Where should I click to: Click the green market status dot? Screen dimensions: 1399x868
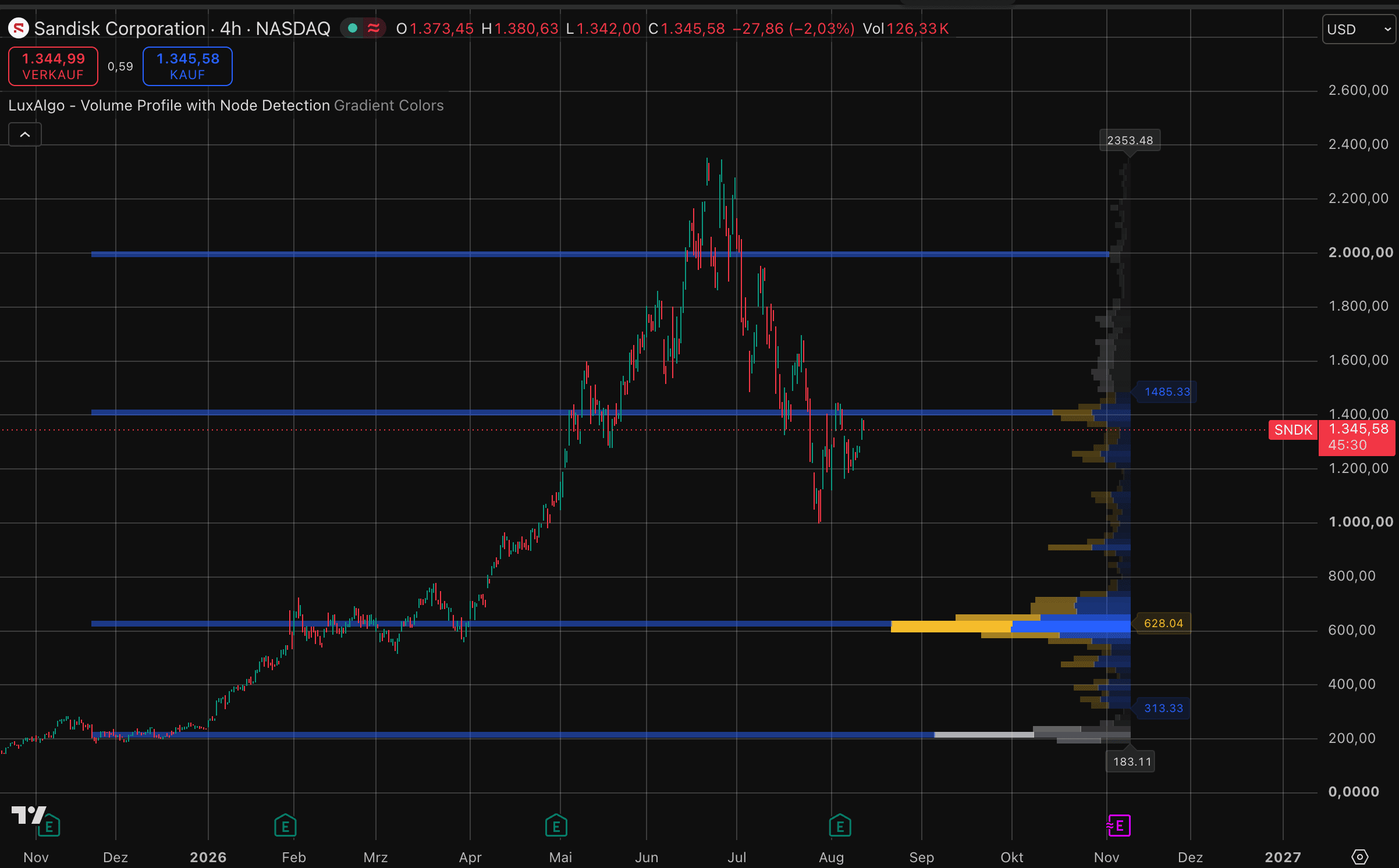point(353,28)
